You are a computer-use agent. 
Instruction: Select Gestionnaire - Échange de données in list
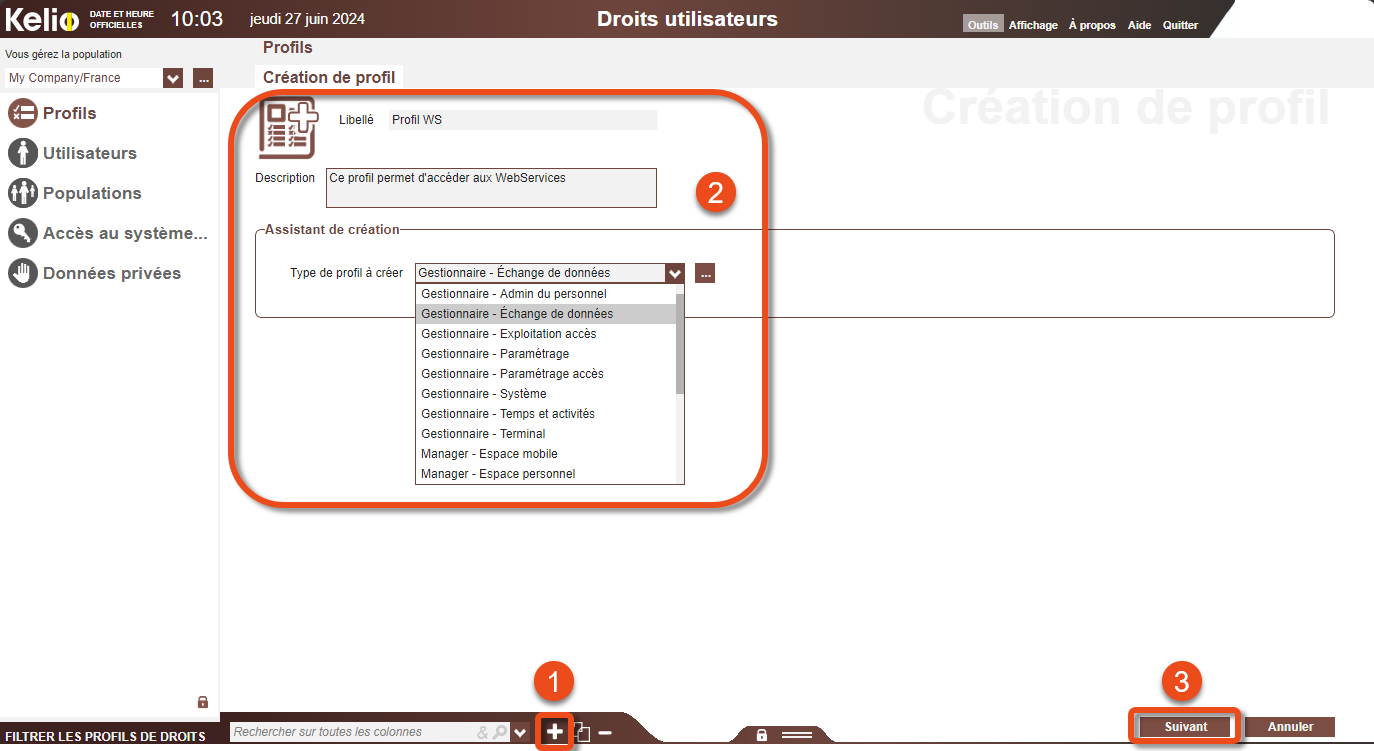546,314
